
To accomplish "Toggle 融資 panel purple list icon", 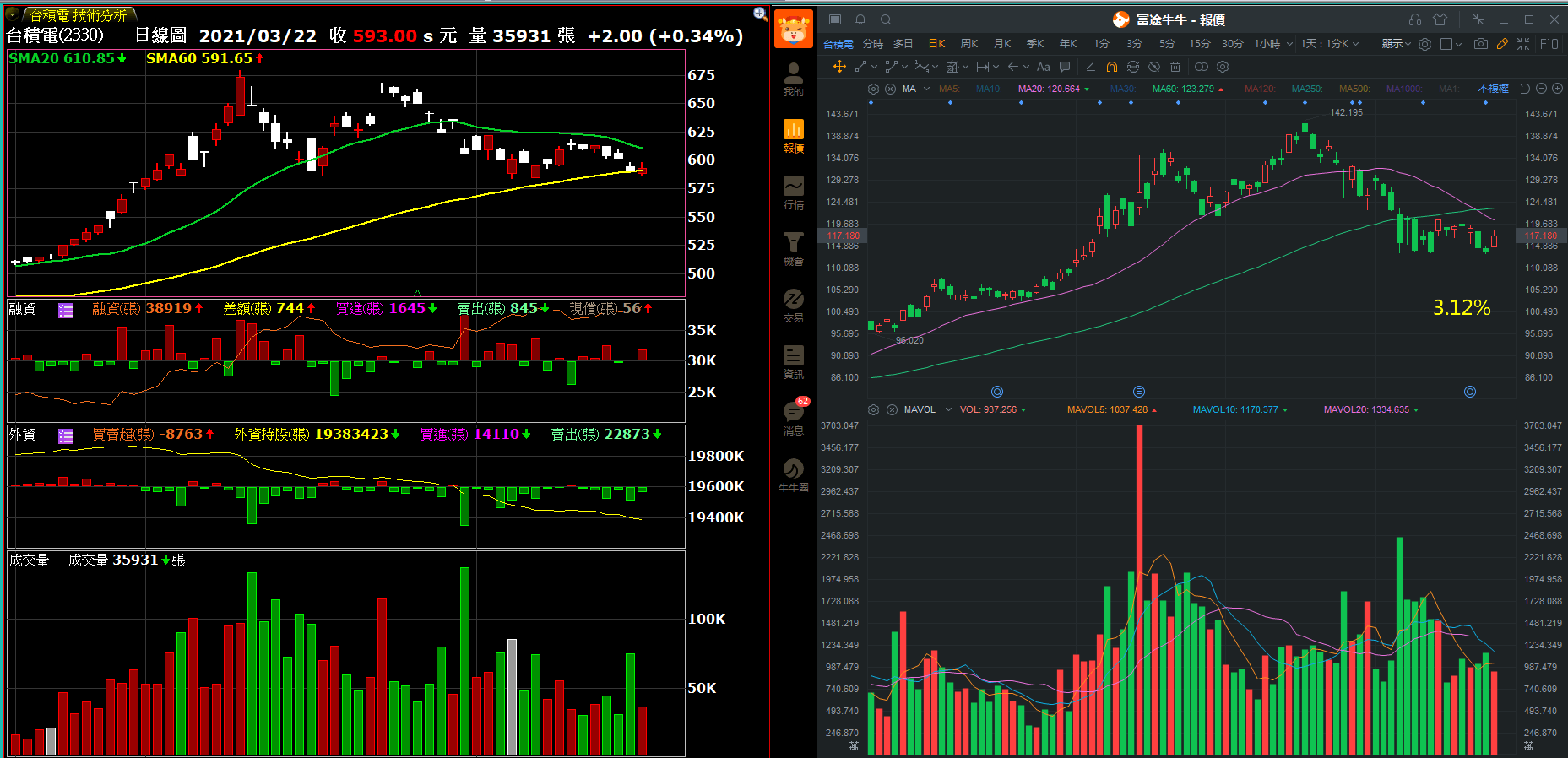I will [x=66, y=310].
